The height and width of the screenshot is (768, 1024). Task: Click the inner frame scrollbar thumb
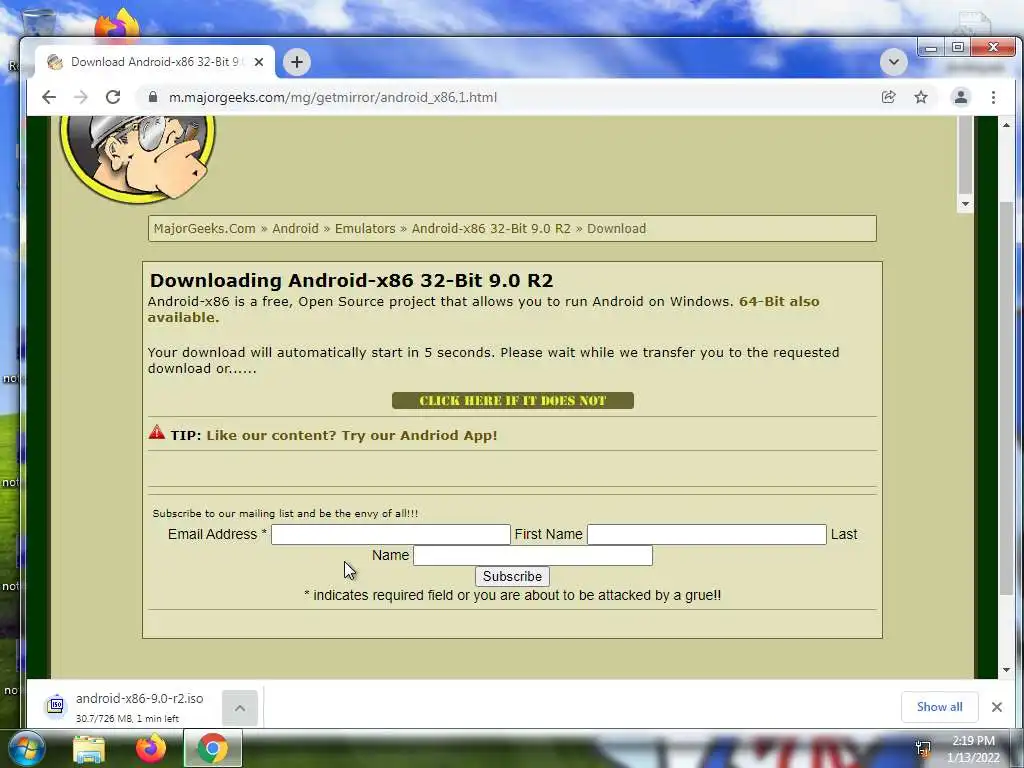coord(965,155)
